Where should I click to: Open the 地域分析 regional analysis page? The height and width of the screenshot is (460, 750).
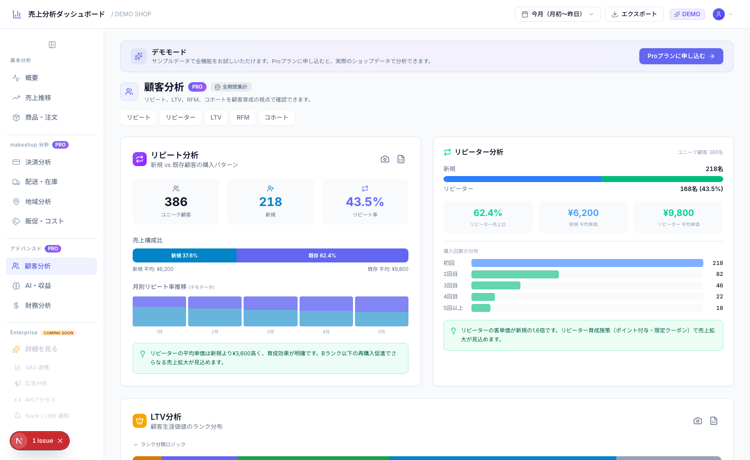pyautogui.click(x=51, y=201)
